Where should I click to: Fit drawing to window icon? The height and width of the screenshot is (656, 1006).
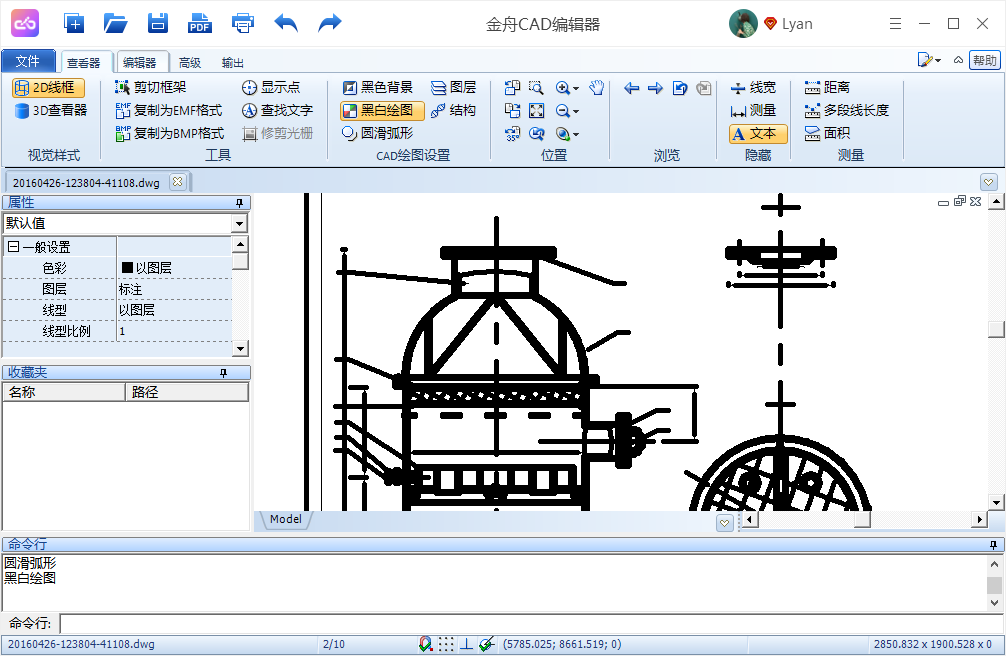(x=536, y=110)
